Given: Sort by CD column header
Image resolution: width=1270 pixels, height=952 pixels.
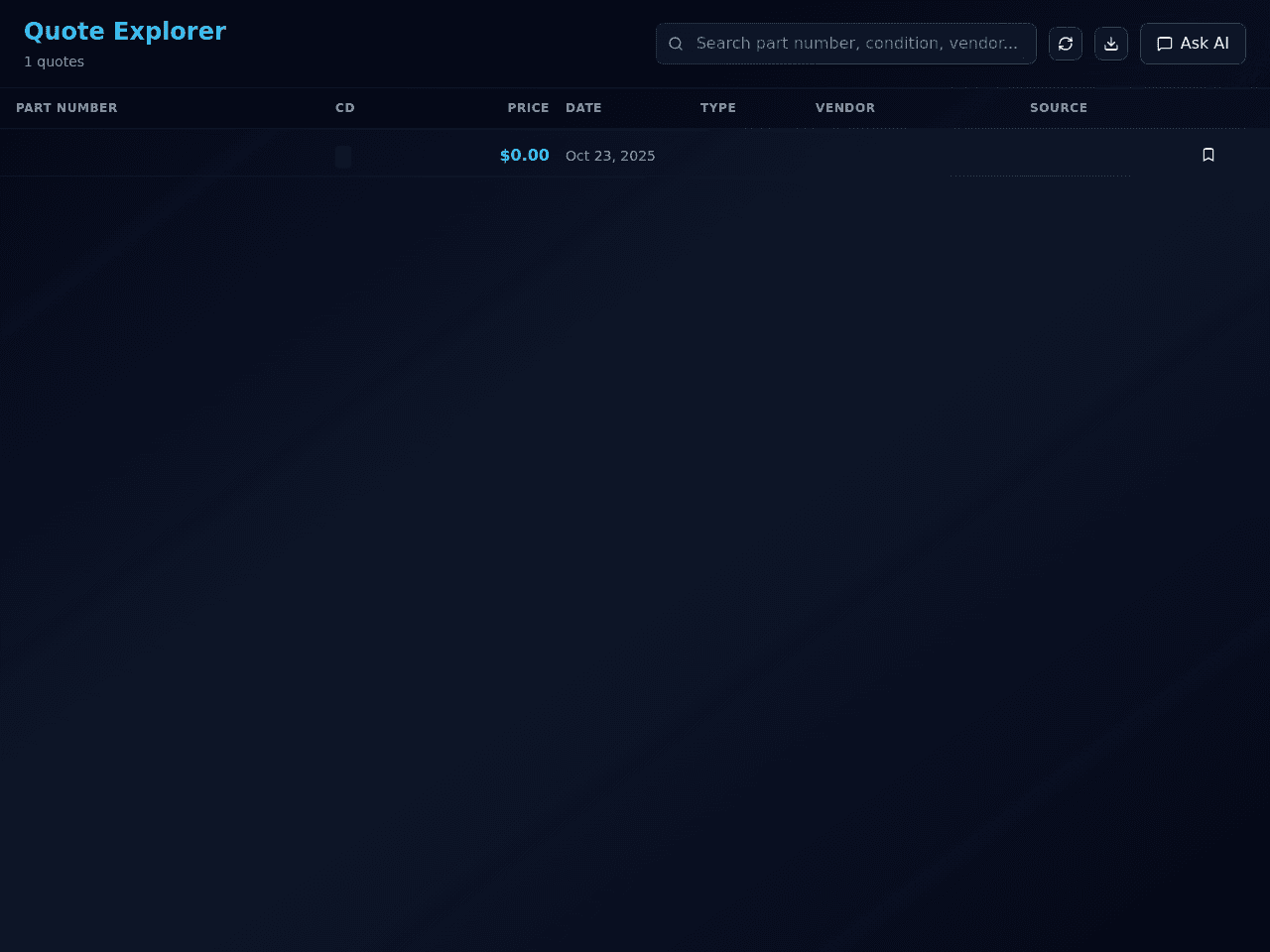Looking at the screenshot, I should click(x=345, y=108).
